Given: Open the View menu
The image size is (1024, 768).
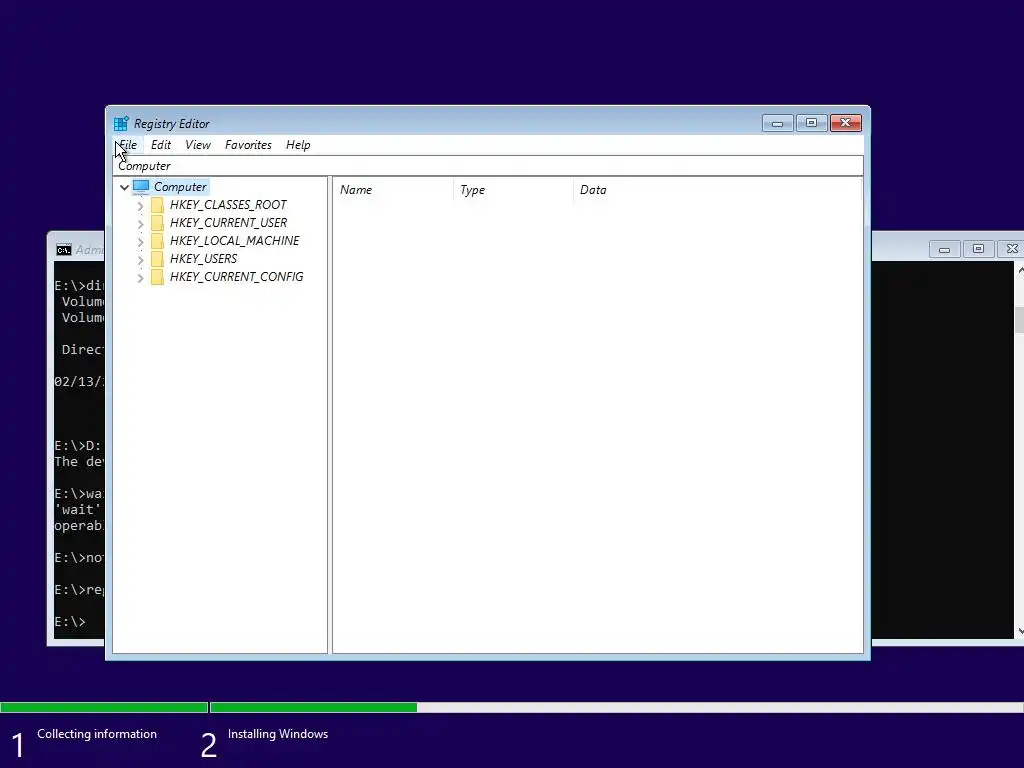Looking at the screenshot, I should click(x=198, y=145).
